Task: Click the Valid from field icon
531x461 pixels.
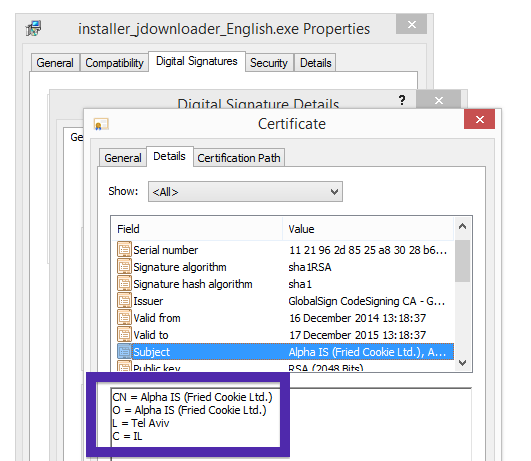Action: tap(124, 318)
